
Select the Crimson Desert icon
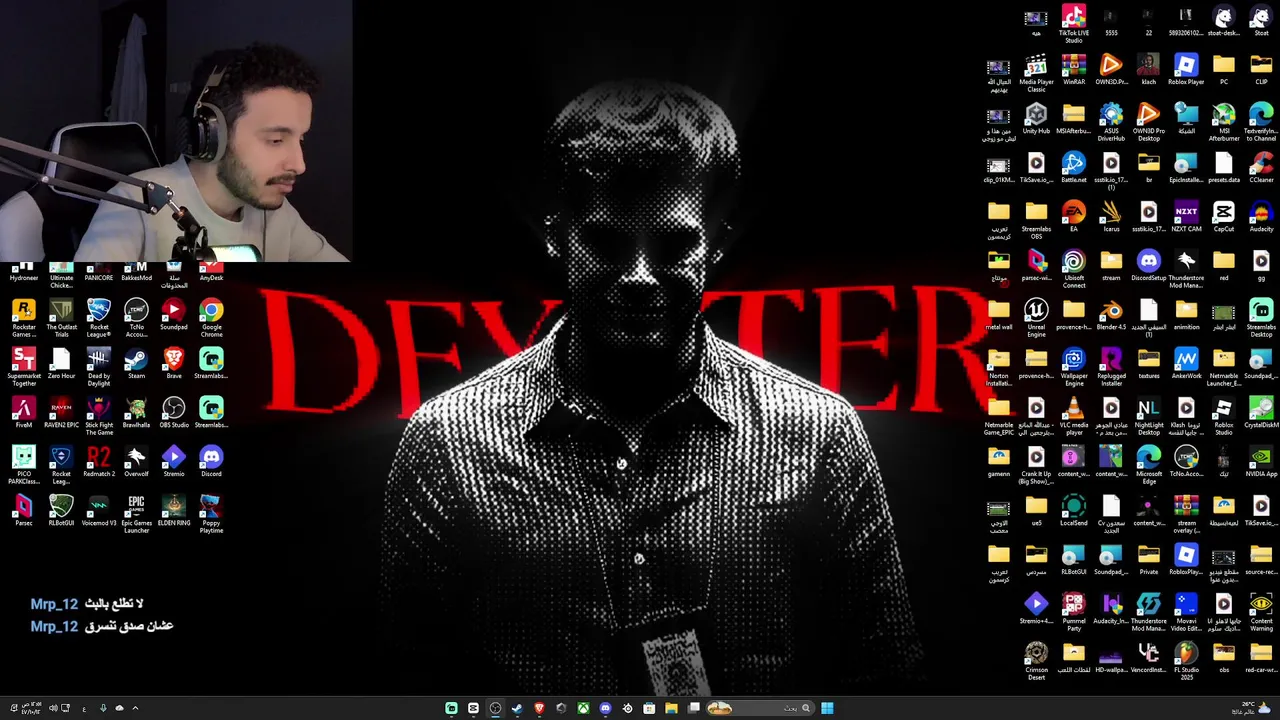[x=1036, y=661]
